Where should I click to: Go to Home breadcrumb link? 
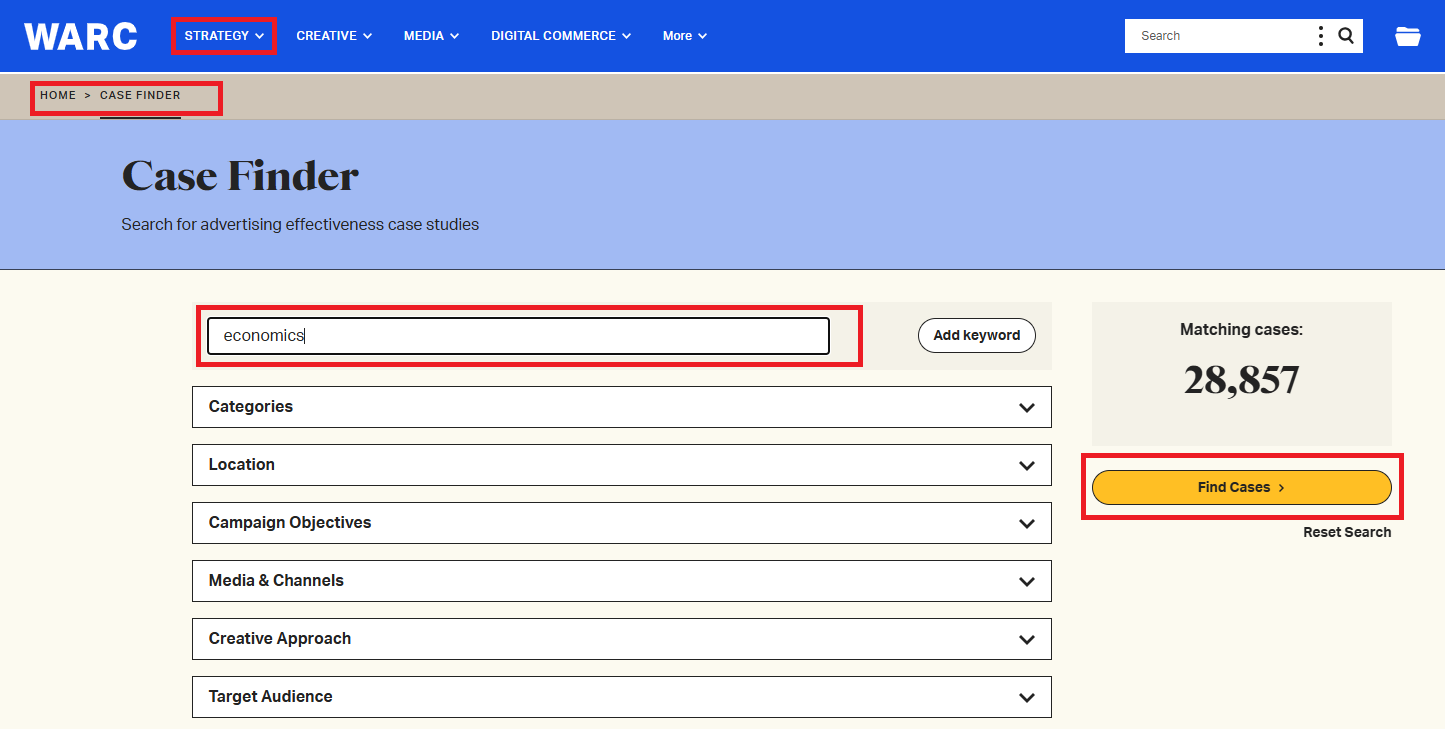point(58,95)
